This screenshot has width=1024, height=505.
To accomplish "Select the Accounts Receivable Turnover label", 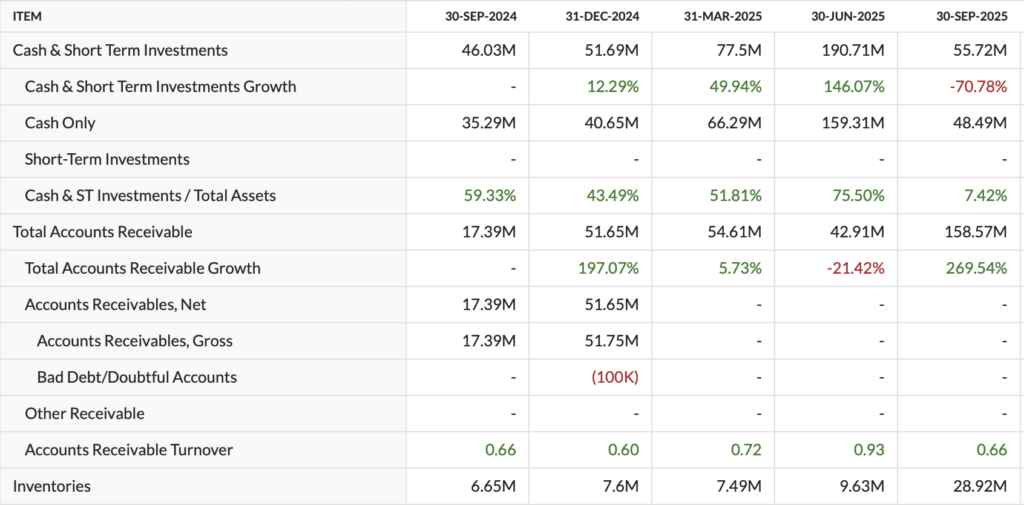I will coord(129,450).
